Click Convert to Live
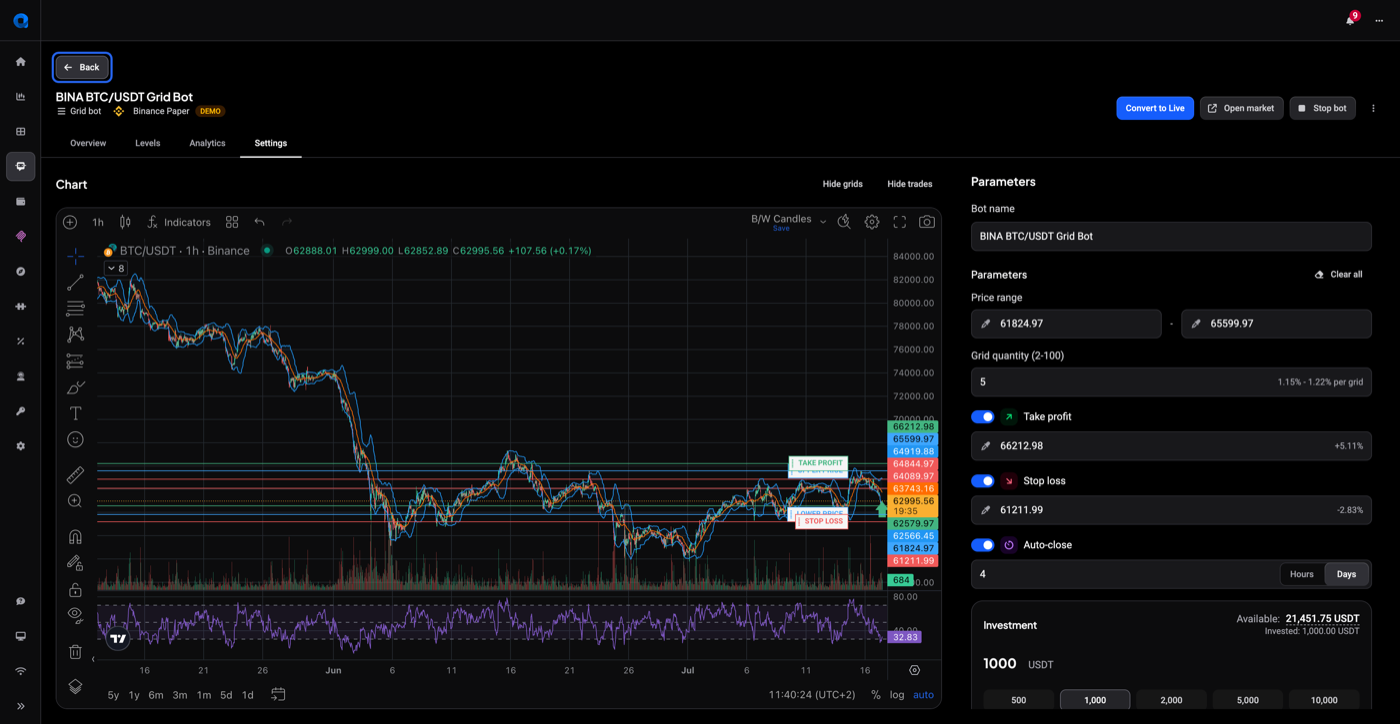1400x724 pixels. [x=1155, y=108]
